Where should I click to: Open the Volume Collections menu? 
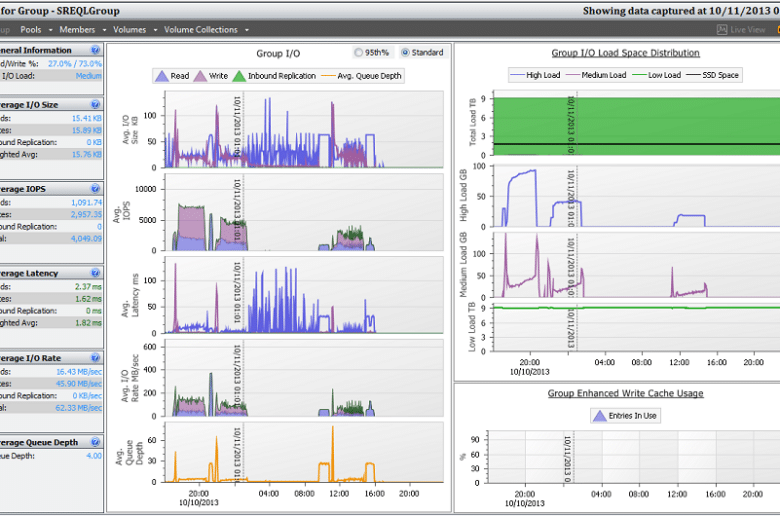(201, 30)
